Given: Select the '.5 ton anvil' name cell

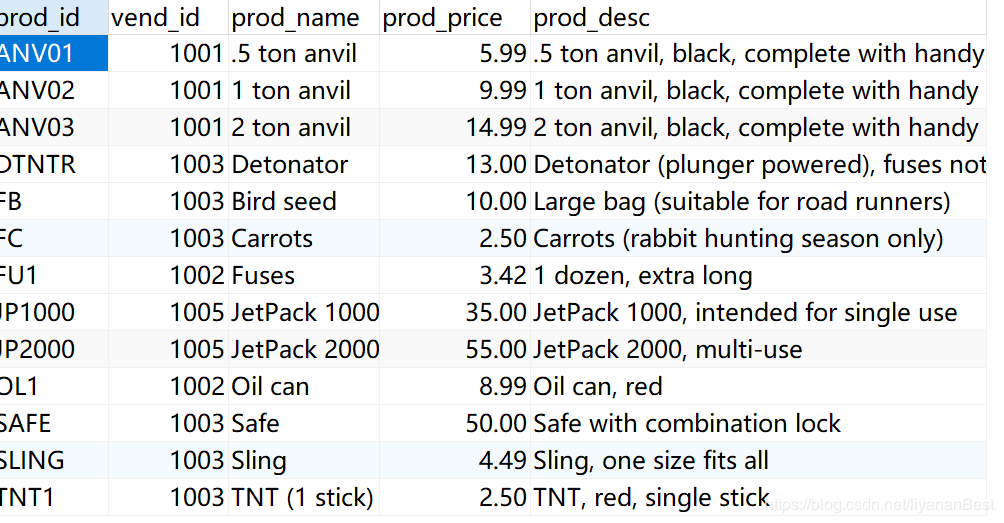Looking at the screenshot, I should click(x=294, y=53).
